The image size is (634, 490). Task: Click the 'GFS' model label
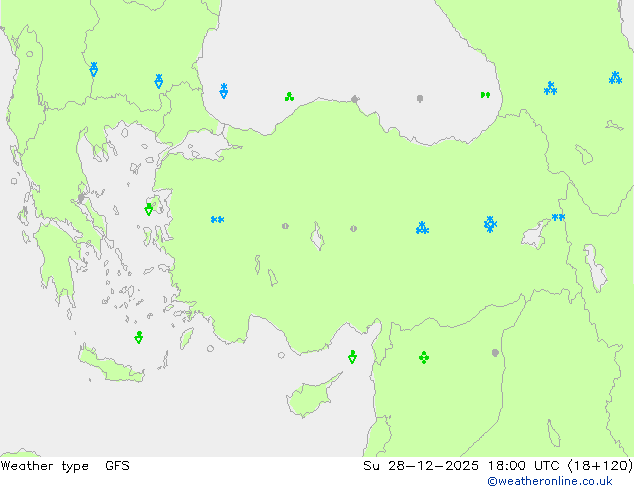pyautogui.click(x=117, y=466)
